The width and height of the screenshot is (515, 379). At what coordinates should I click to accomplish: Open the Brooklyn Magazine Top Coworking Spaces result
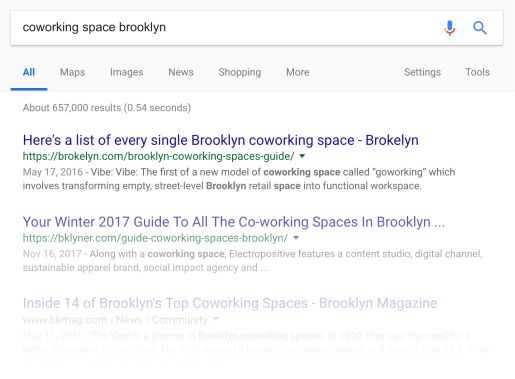point(230,303)
